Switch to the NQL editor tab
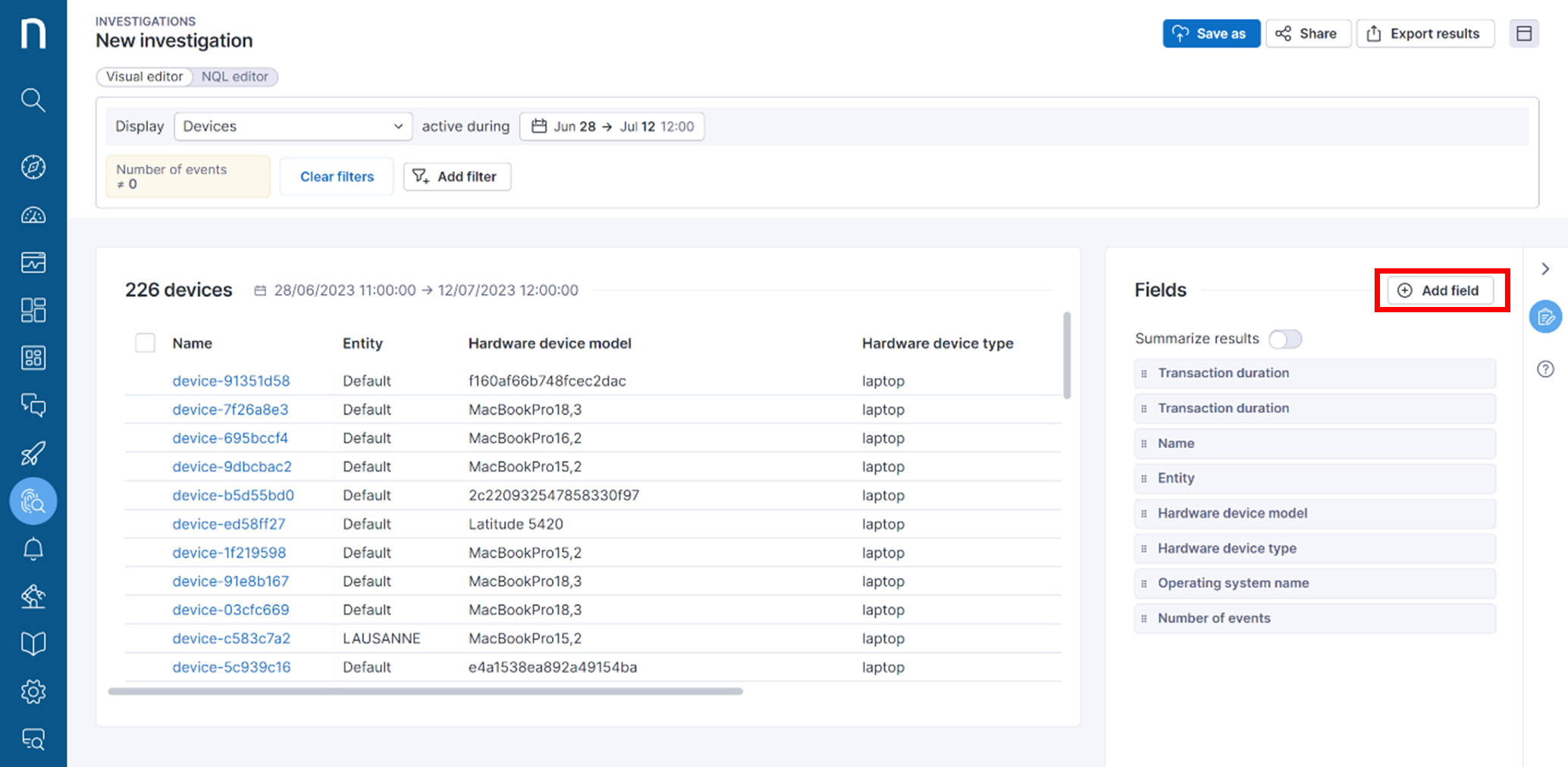 (235, 77)
